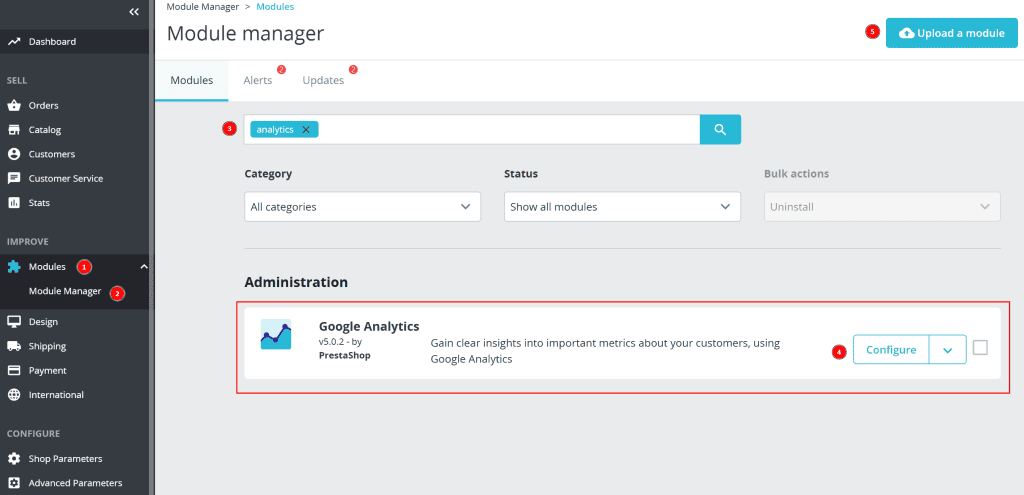Open the Status Show all modules dropdown
Image resolution: width=1024 pixels, height=495 pixels.
pos(622,206)
